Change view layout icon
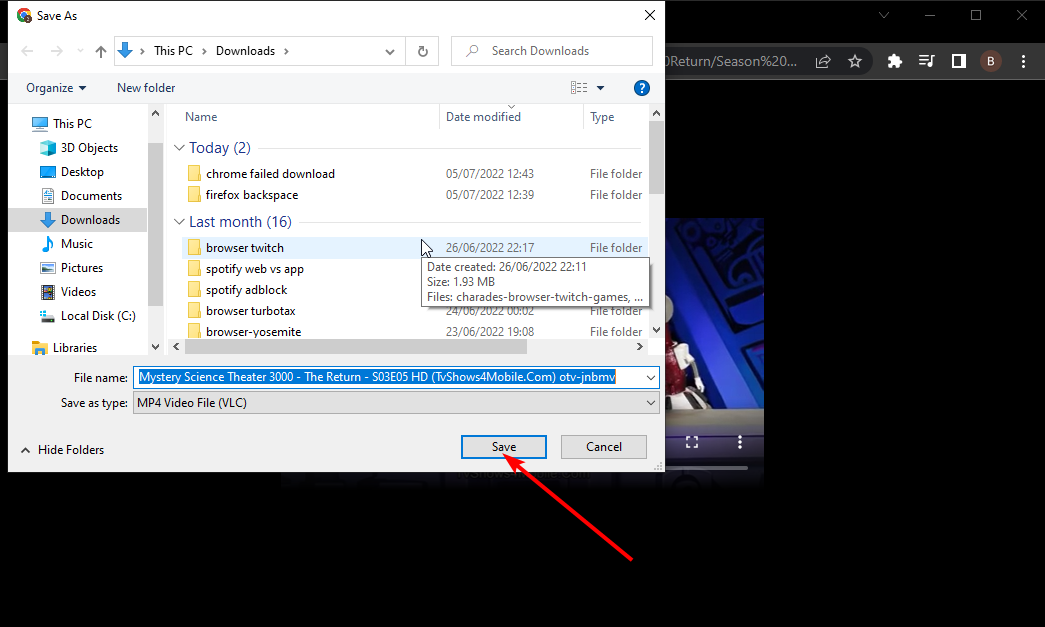The height and width of the screenshot is (627, 1045). [x=579, y=88]
